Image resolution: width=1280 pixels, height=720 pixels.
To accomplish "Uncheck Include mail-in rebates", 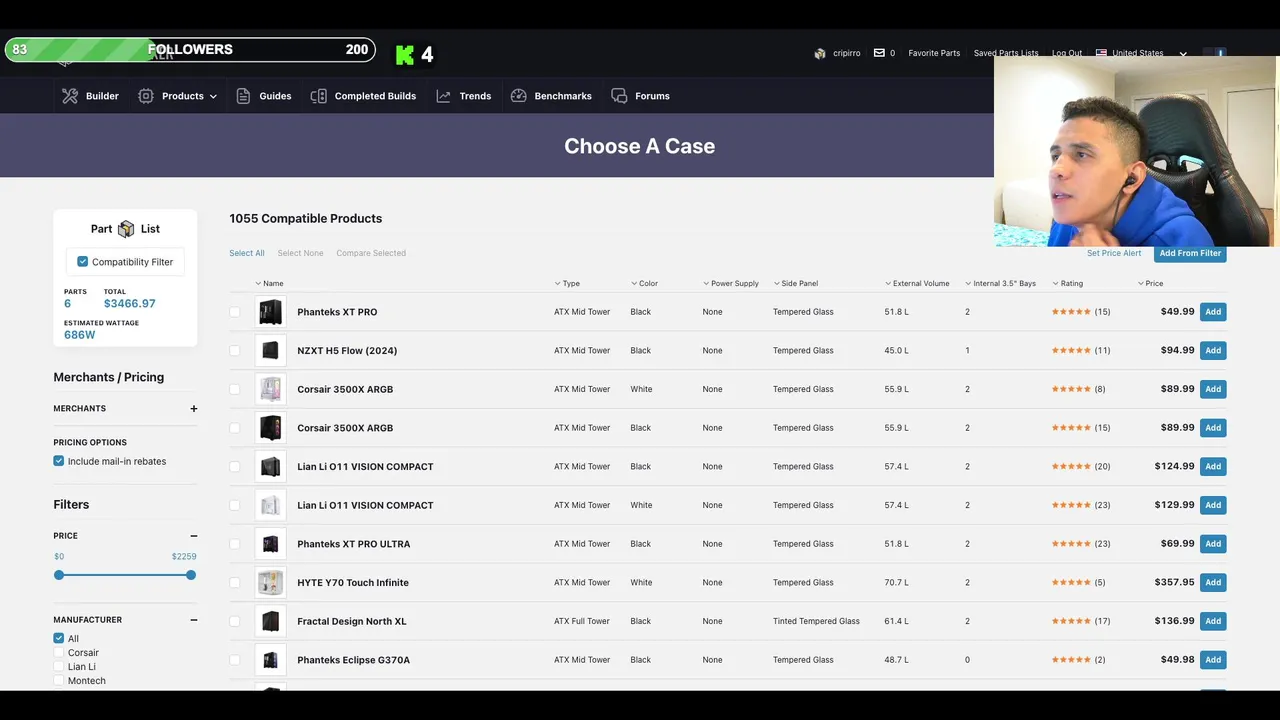I will point(59,461).
